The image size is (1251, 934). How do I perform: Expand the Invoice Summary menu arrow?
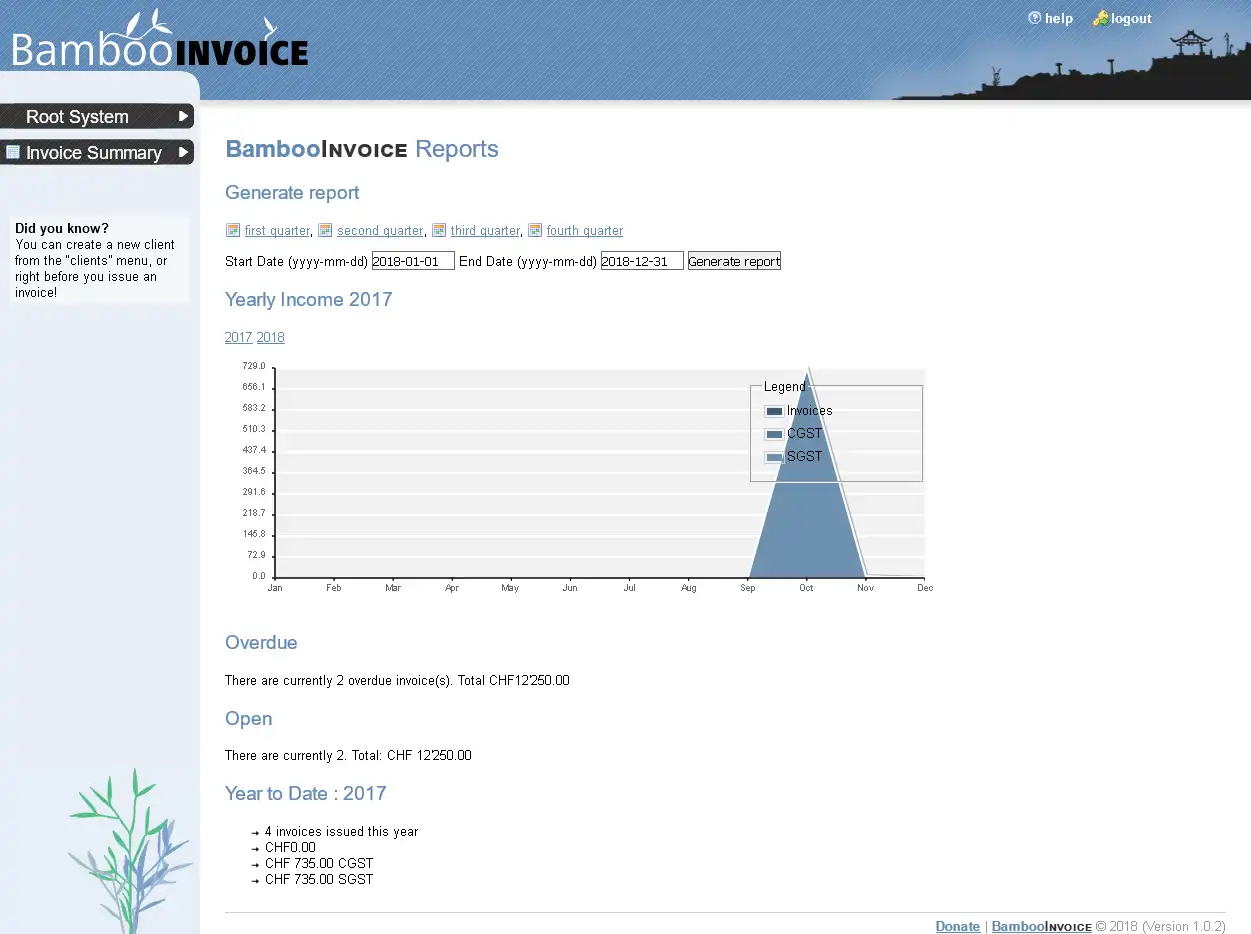[183, 152]
